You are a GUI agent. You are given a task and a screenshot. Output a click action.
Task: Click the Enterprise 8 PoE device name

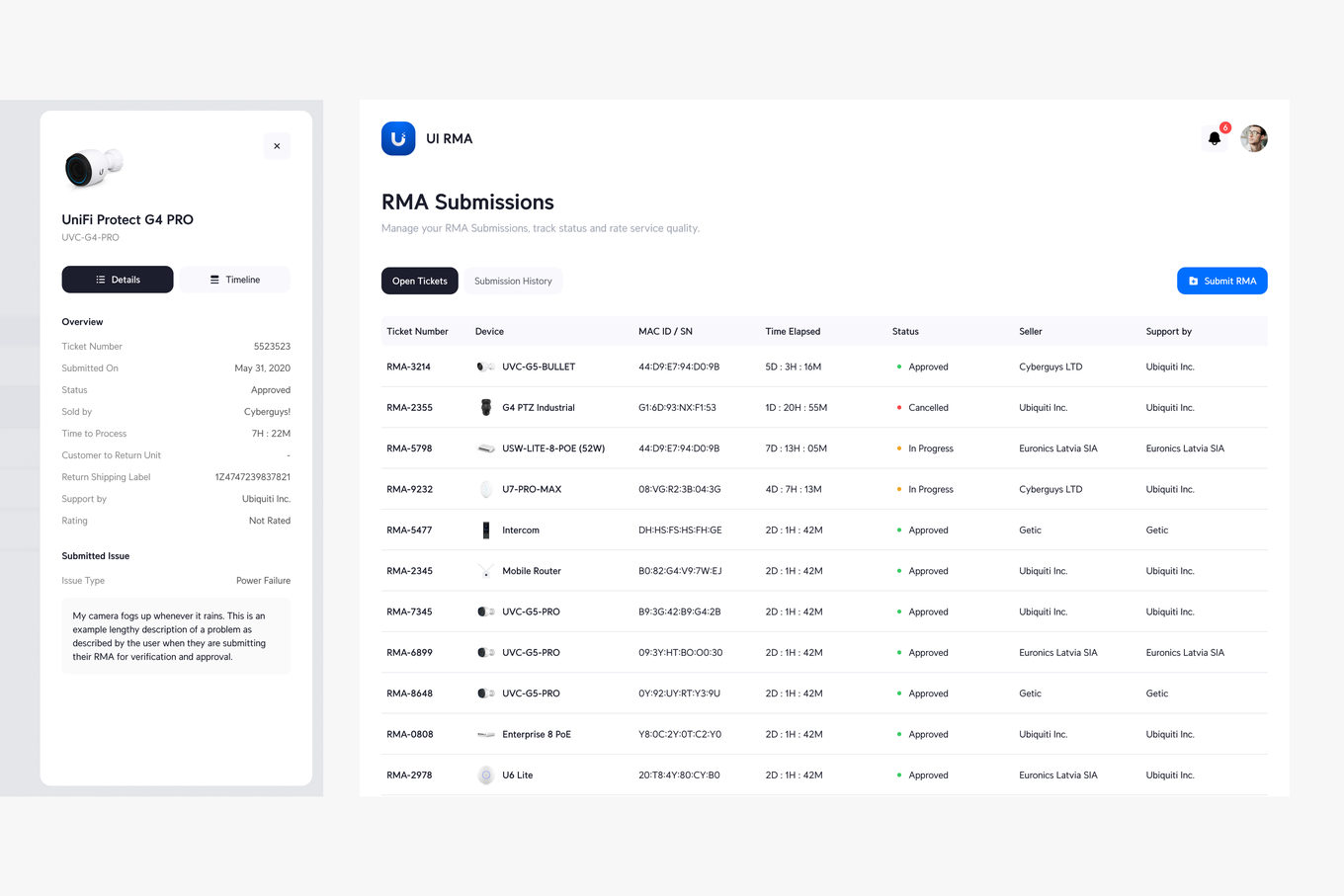(537, 734)
